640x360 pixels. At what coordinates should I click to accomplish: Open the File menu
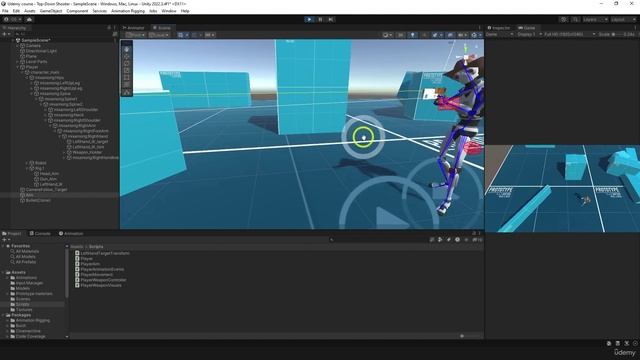tap(5, 11)
